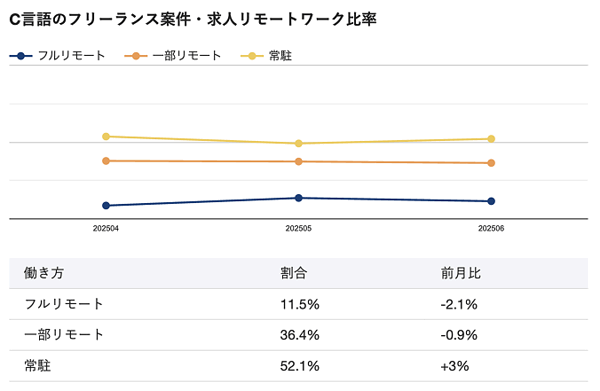Image resolution: width=600 pixels, height=391 pixels.
Task: Click the 202505 axis label
Action: click(x=298, y=228)
